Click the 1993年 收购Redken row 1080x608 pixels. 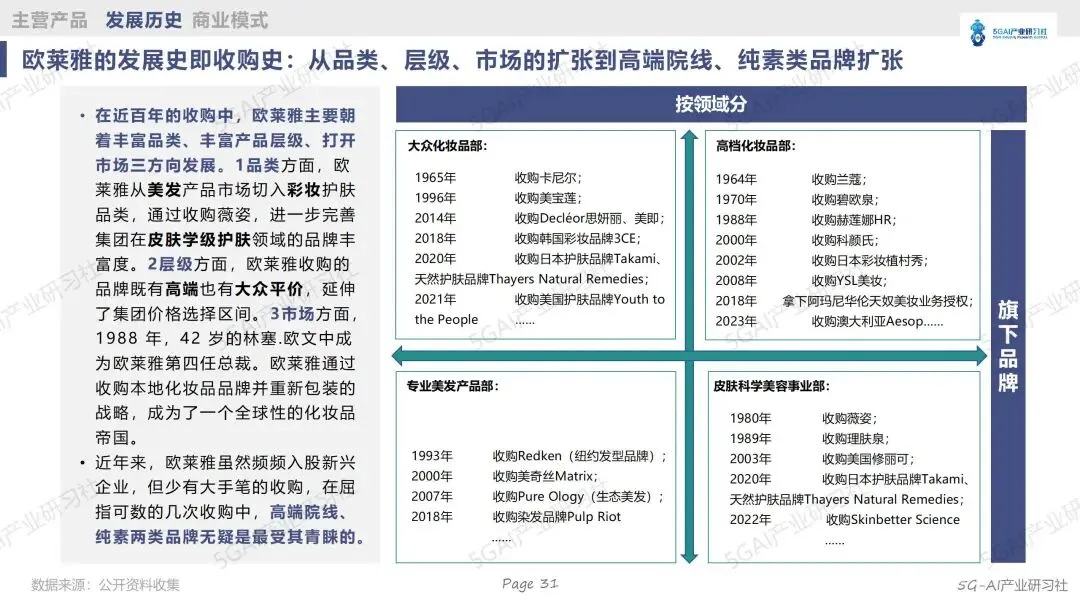[539, 457]
